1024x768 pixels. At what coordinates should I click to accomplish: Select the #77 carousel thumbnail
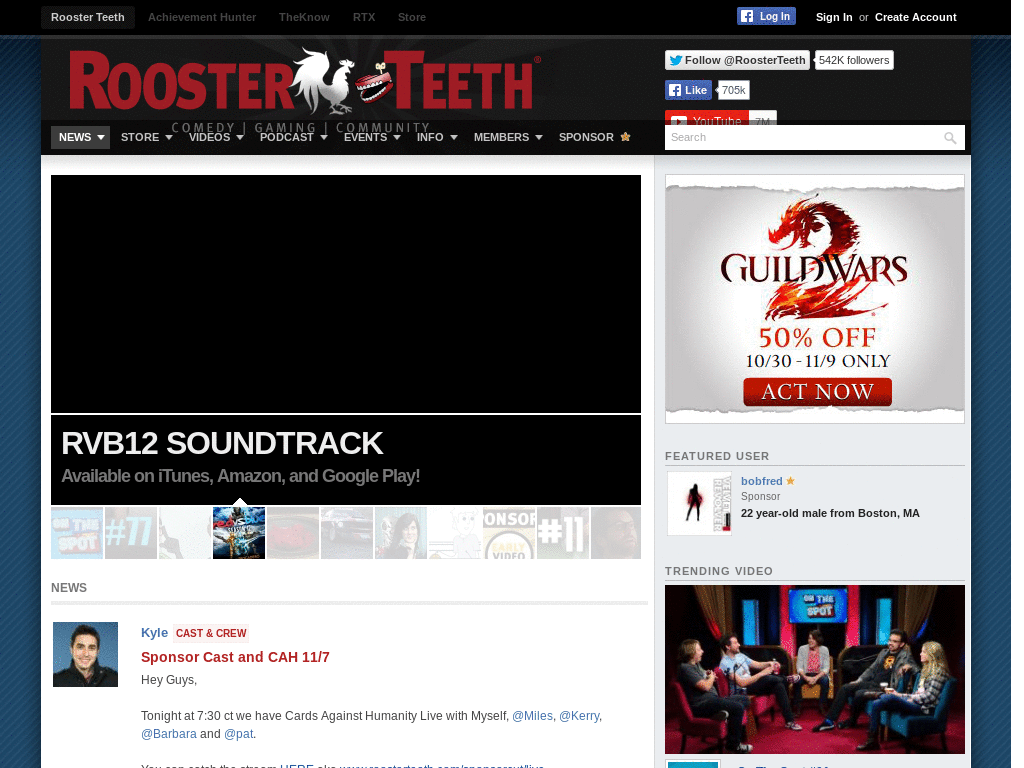pyautogui.click(x=131, y=533)
